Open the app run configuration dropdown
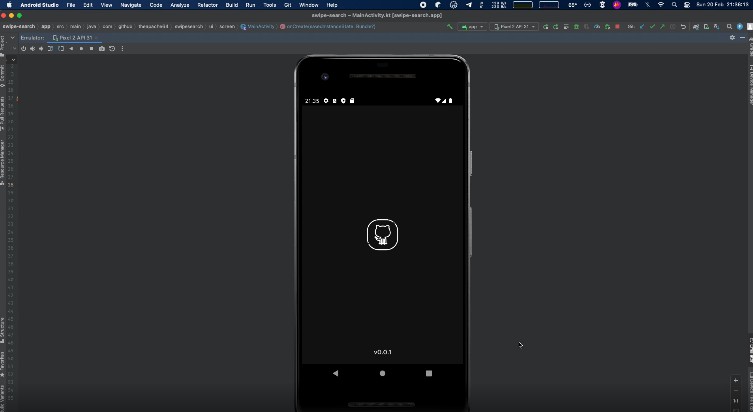753x412 pixels. (472, 26)
